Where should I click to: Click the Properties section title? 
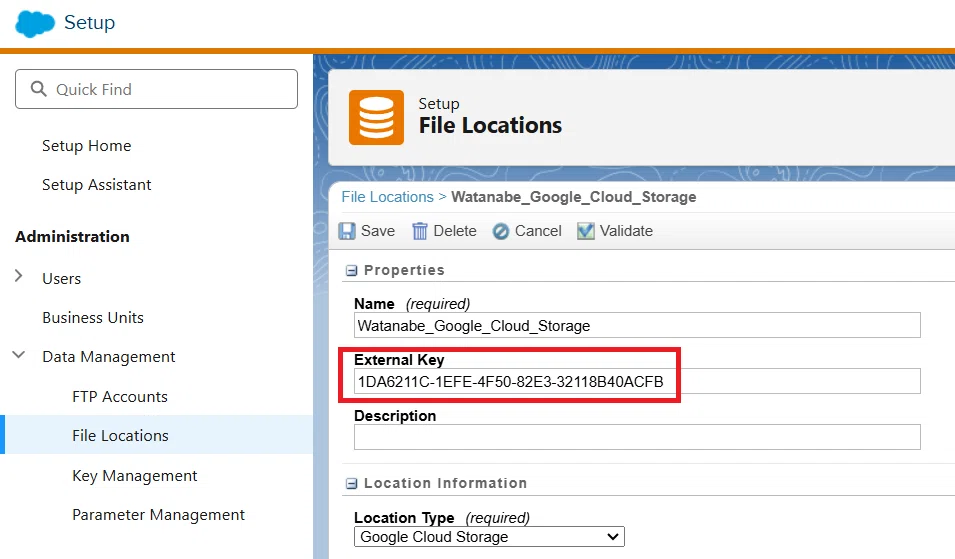tap(404, 270)
